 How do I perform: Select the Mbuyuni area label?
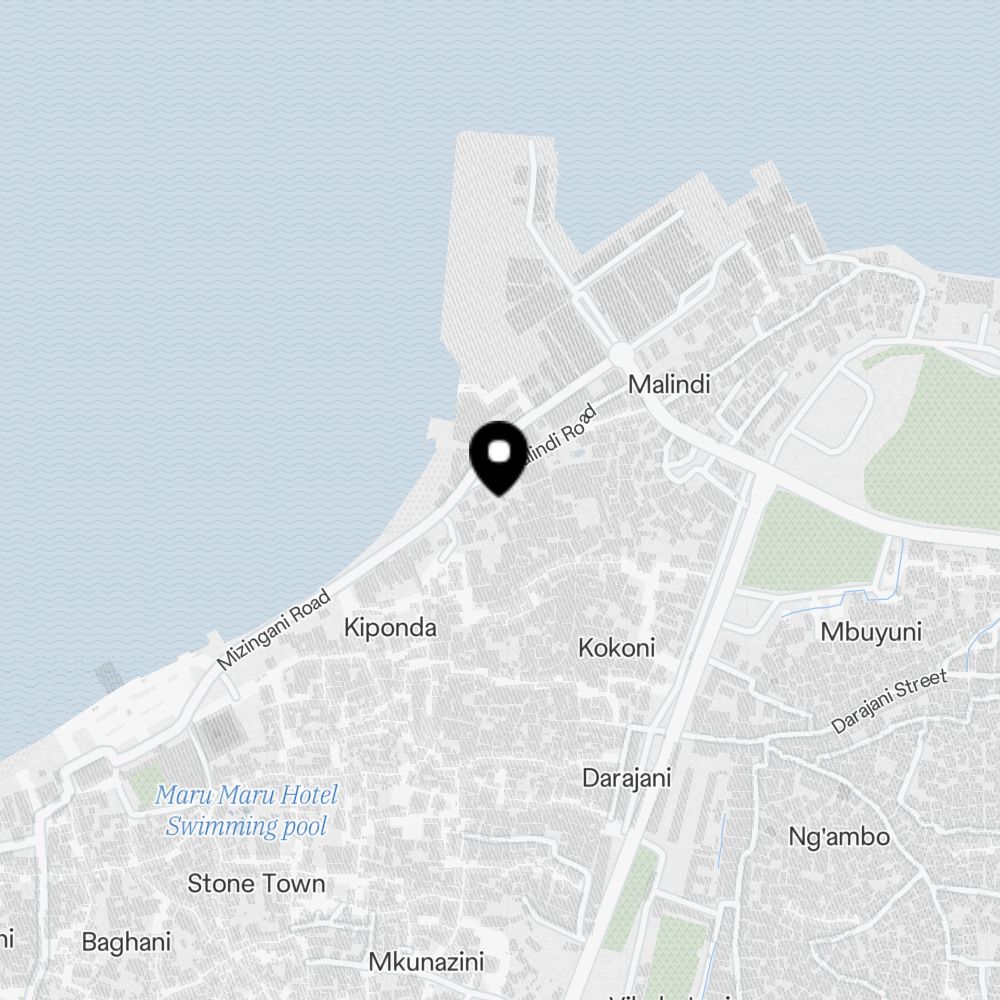click(x=871, y=632)
